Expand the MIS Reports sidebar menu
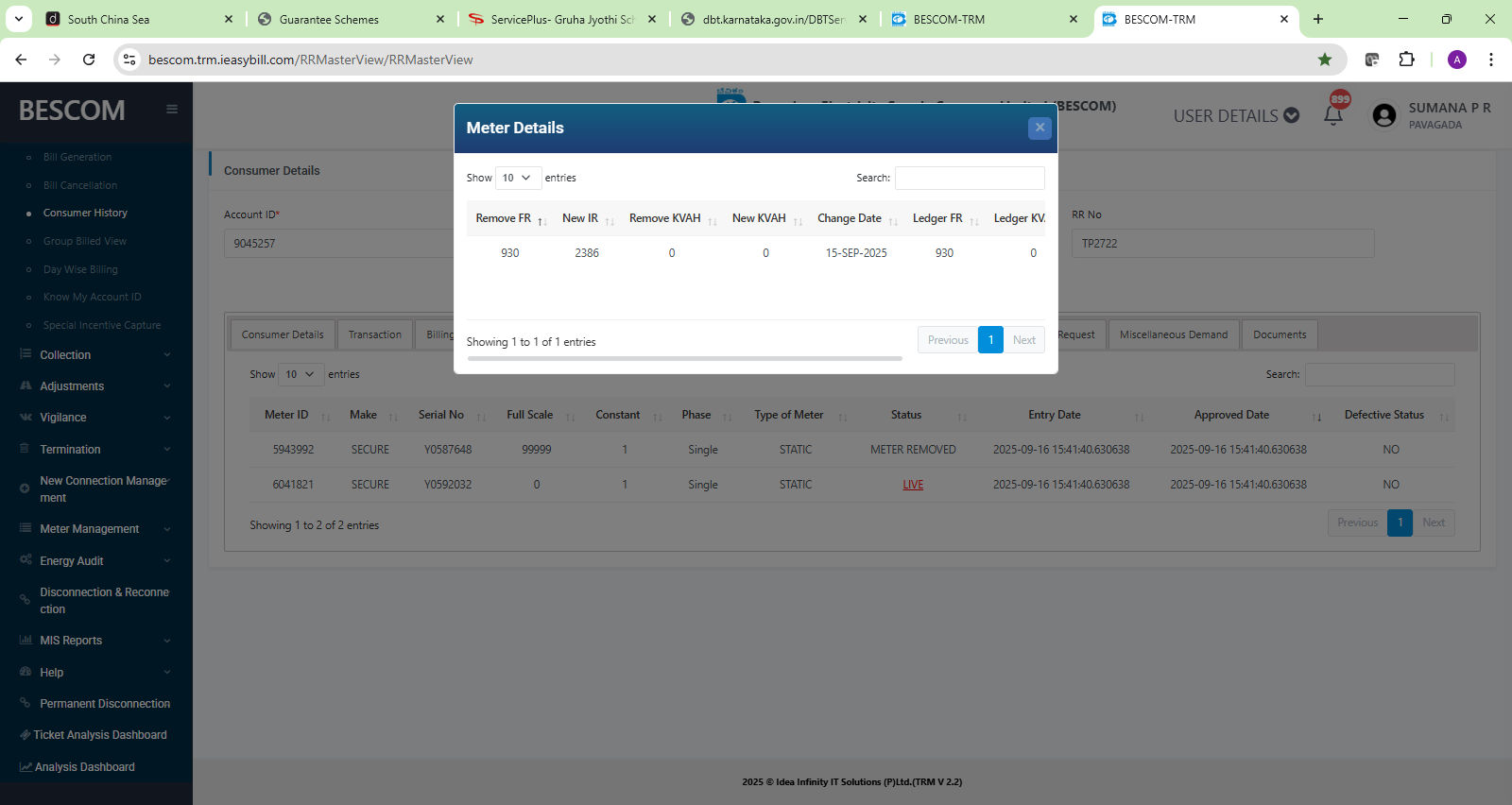1512x805 pixels. coord(96,641)
